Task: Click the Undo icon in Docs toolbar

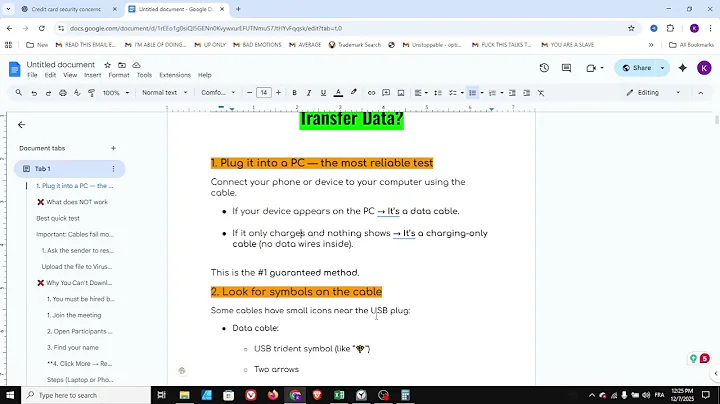Action: click(x=34, y=93)
